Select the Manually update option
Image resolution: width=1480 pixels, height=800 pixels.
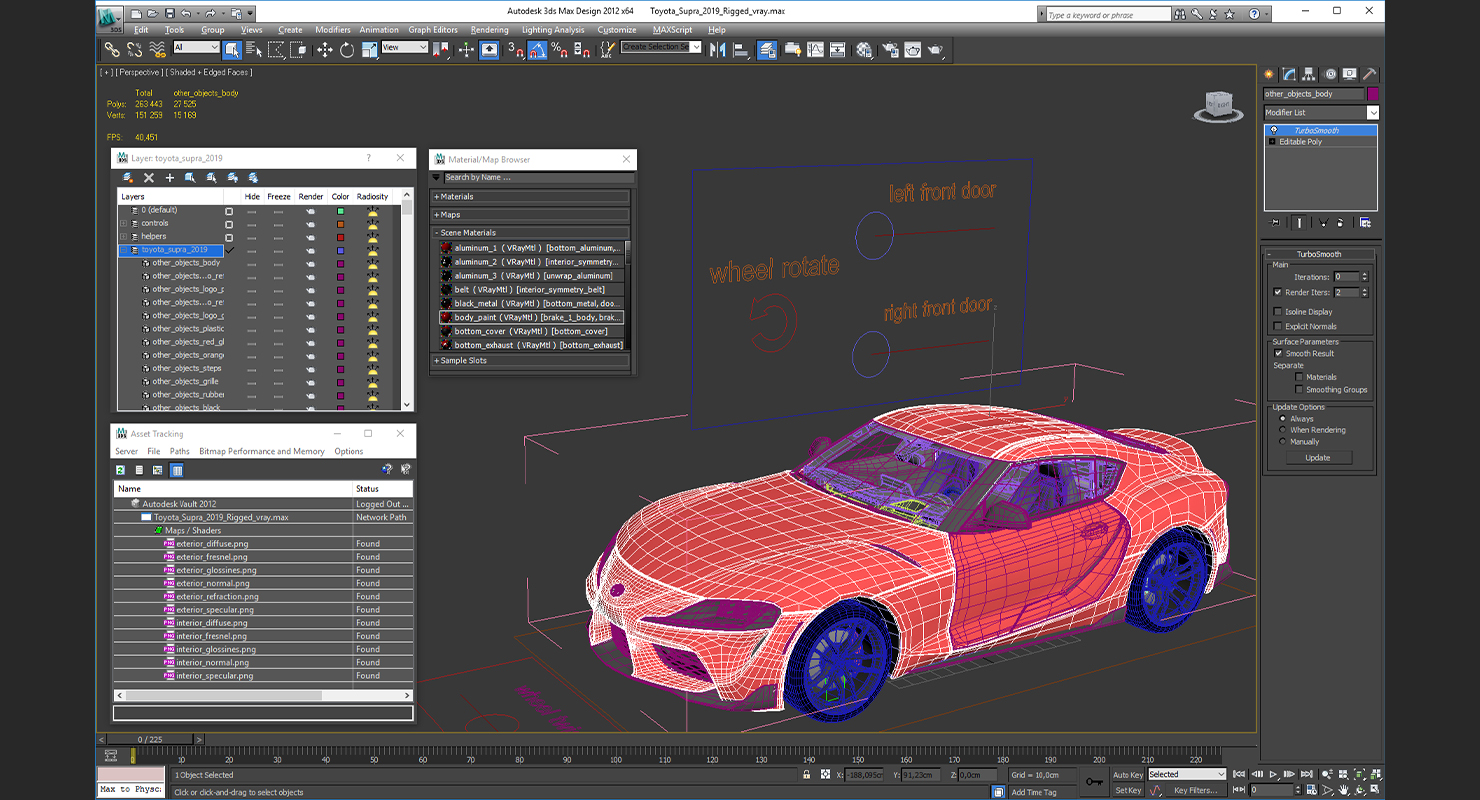[1283, 441]
